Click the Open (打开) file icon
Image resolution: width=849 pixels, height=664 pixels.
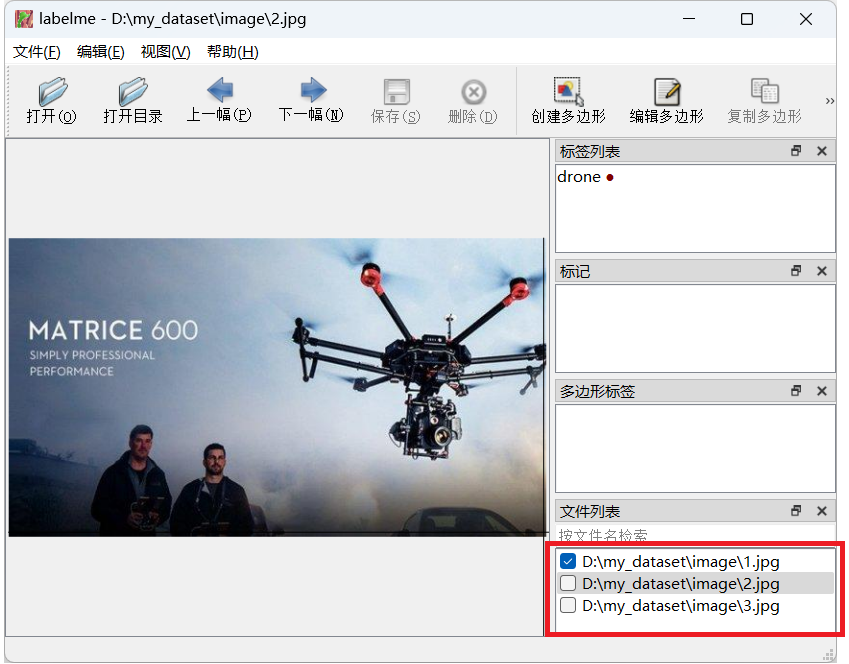[x=53, y=91]
